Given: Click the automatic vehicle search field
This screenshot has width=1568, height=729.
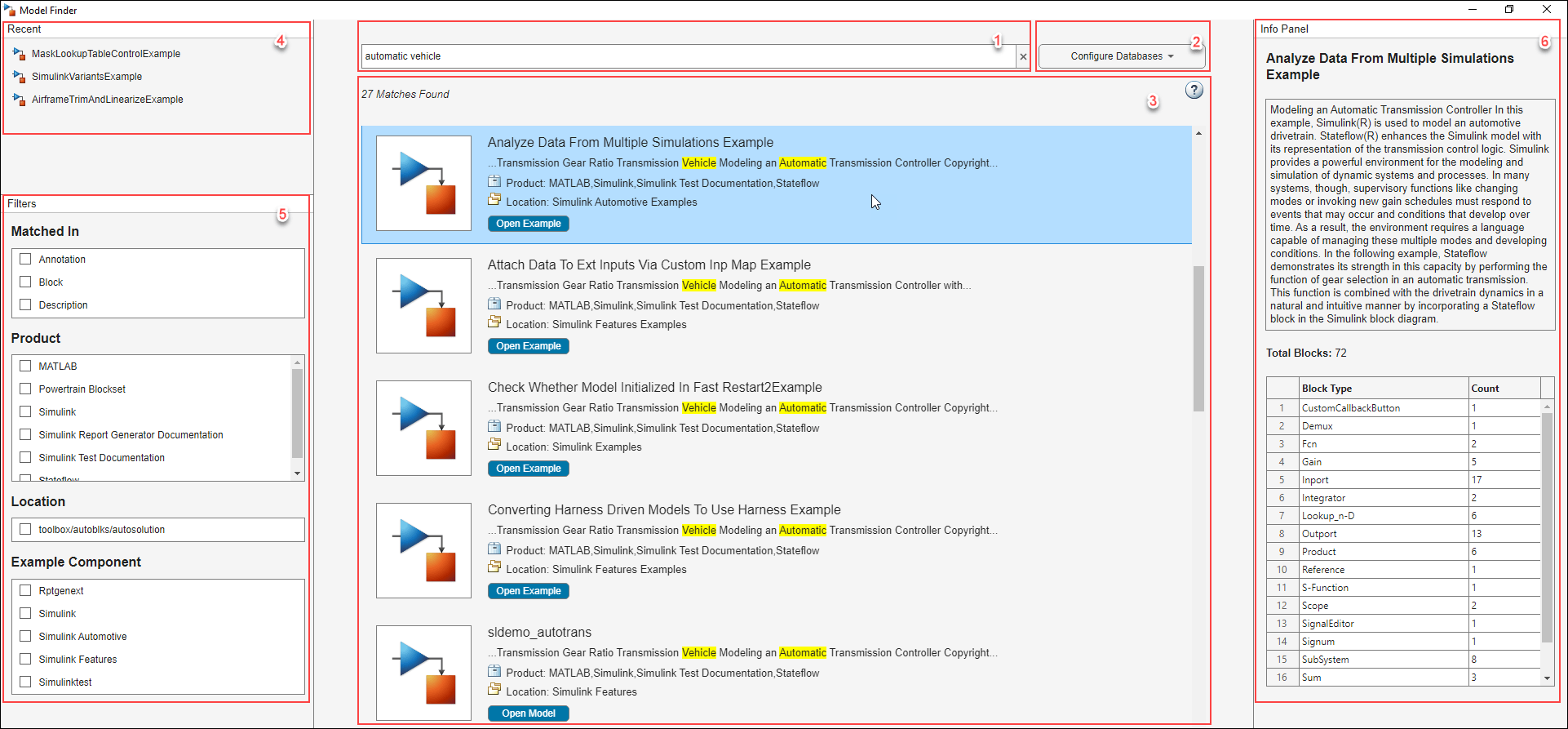Looking at the screenshot, I should (689, 56).
